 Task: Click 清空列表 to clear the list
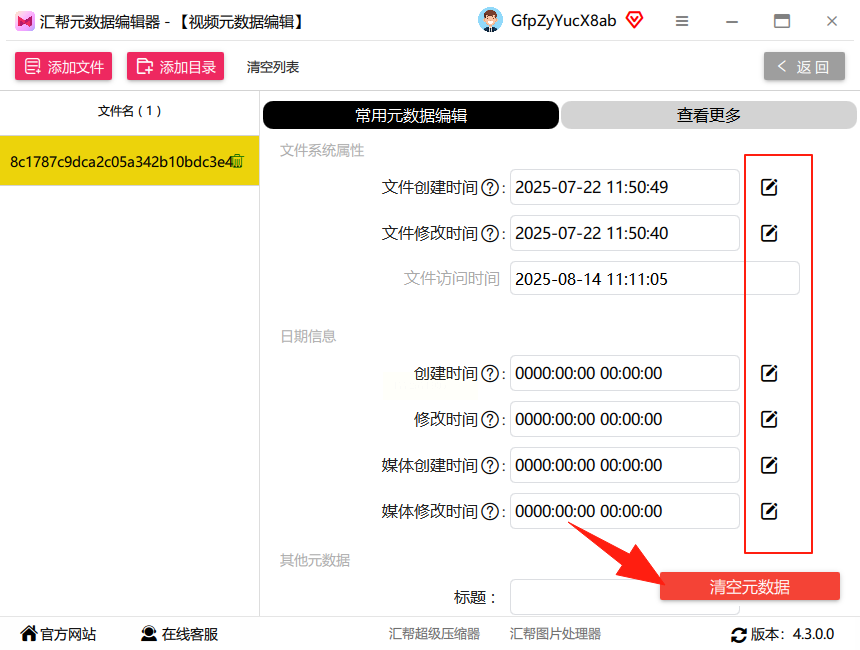click(x=273, y=67)
